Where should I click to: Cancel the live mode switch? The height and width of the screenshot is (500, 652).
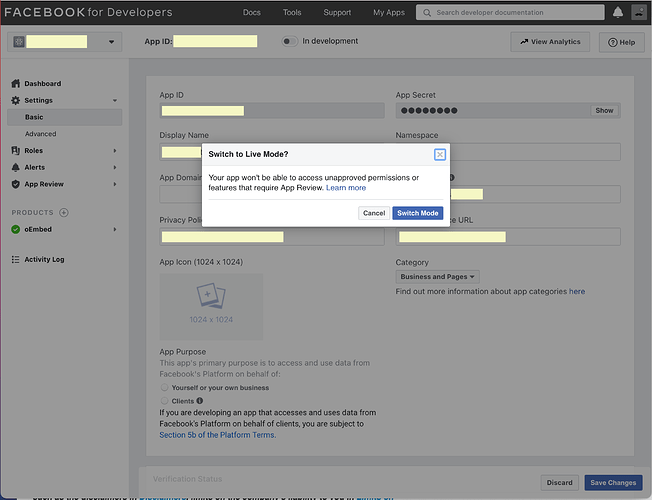[x=374, y=213]
